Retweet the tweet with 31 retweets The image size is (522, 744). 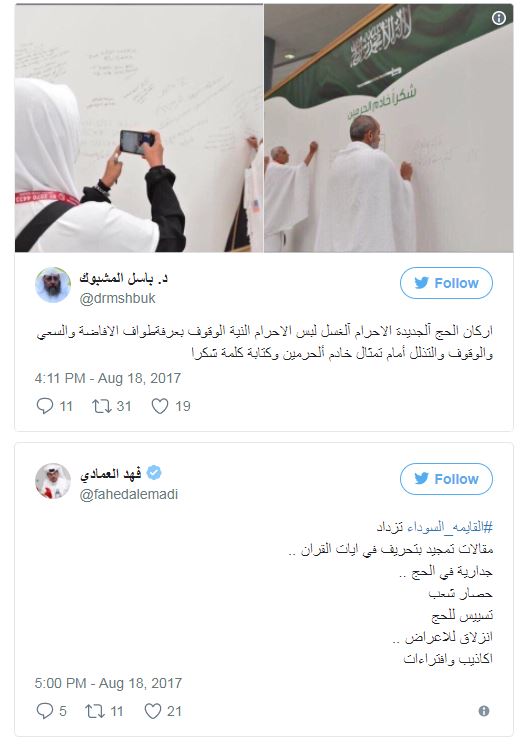tap(102, 406)
